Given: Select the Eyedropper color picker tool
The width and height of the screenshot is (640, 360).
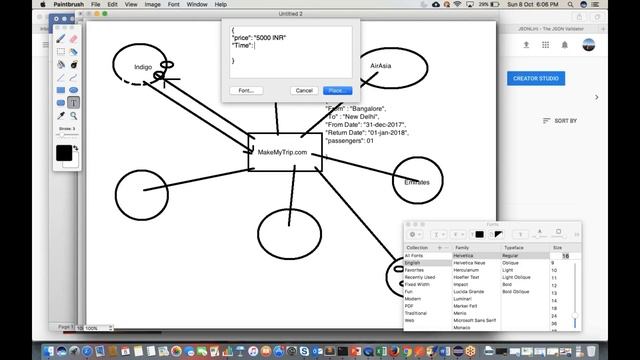Looking at the screenshot, I should [x=61, y=116].
